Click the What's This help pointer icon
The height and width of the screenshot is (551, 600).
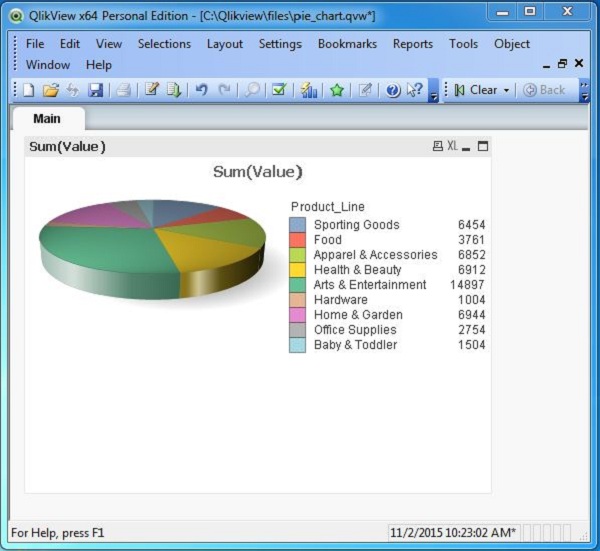point(415,90)
